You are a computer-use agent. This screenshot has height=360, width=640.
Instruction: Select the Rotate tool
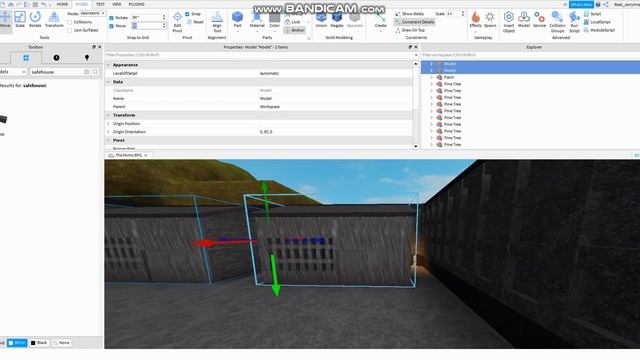click(35, 20)
